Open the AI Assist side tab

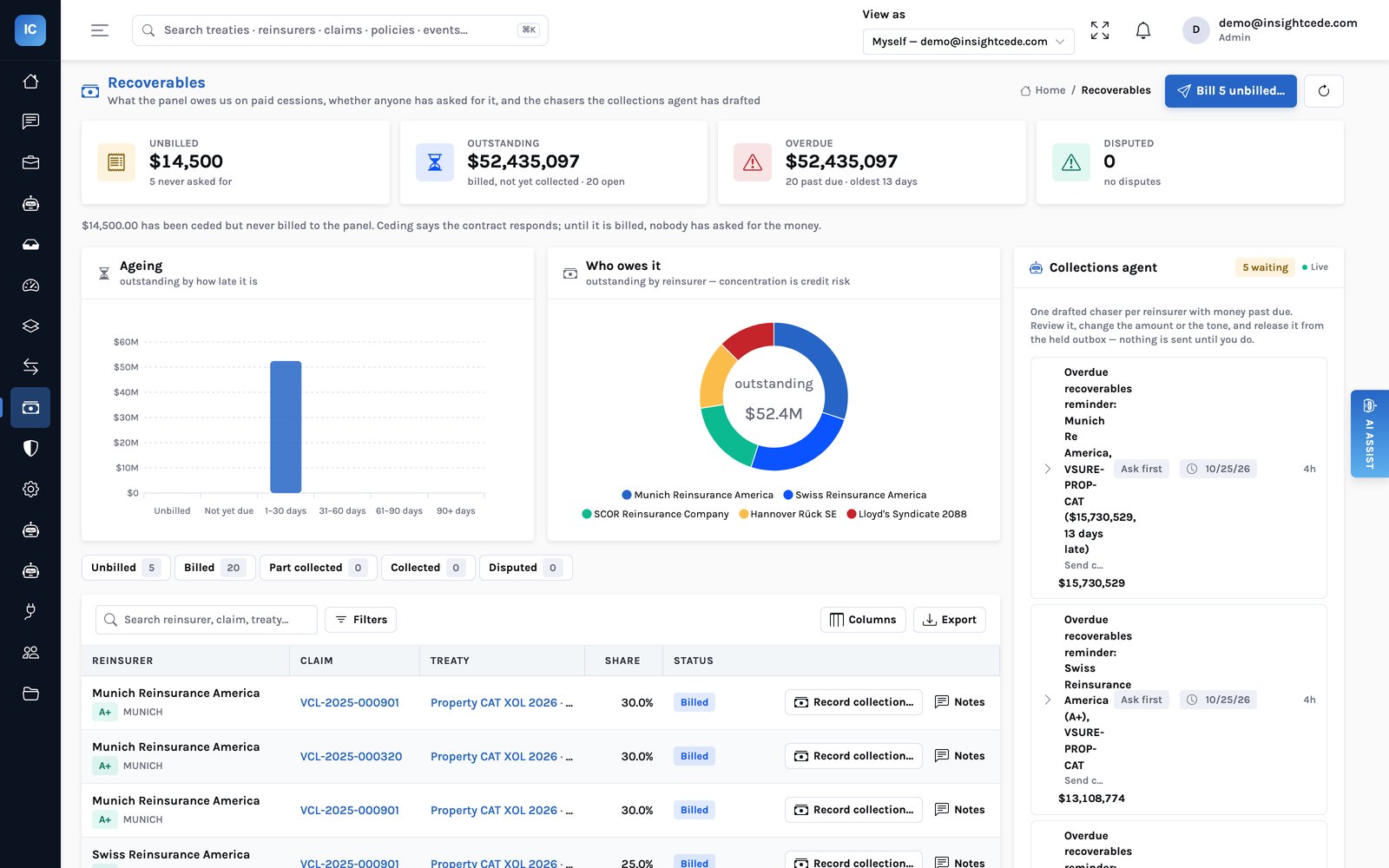coord(1370,433)
